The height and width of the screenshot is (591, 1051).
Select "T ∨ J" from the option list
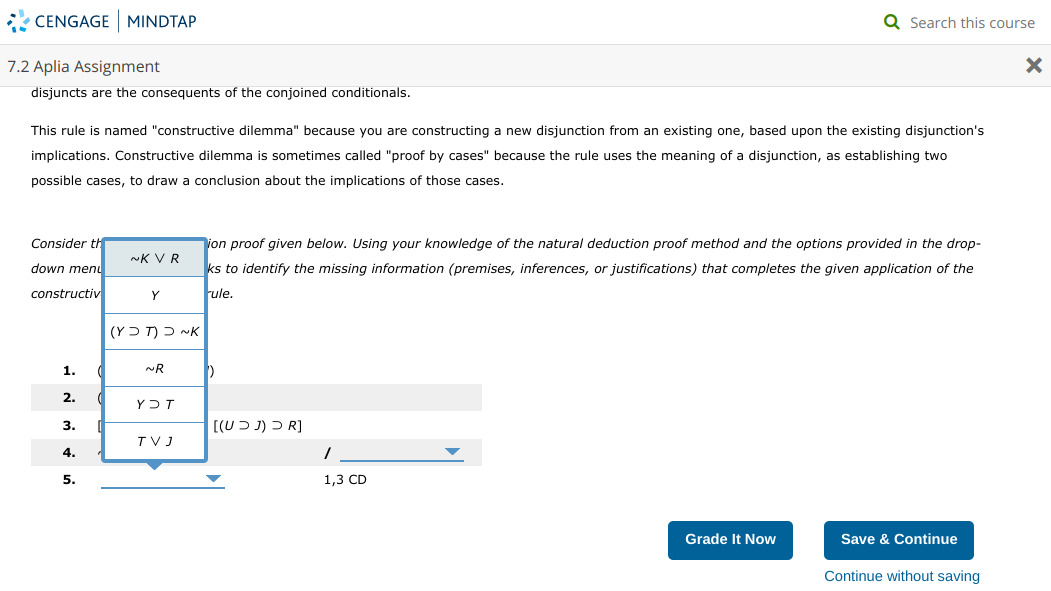tap(154, 441)
